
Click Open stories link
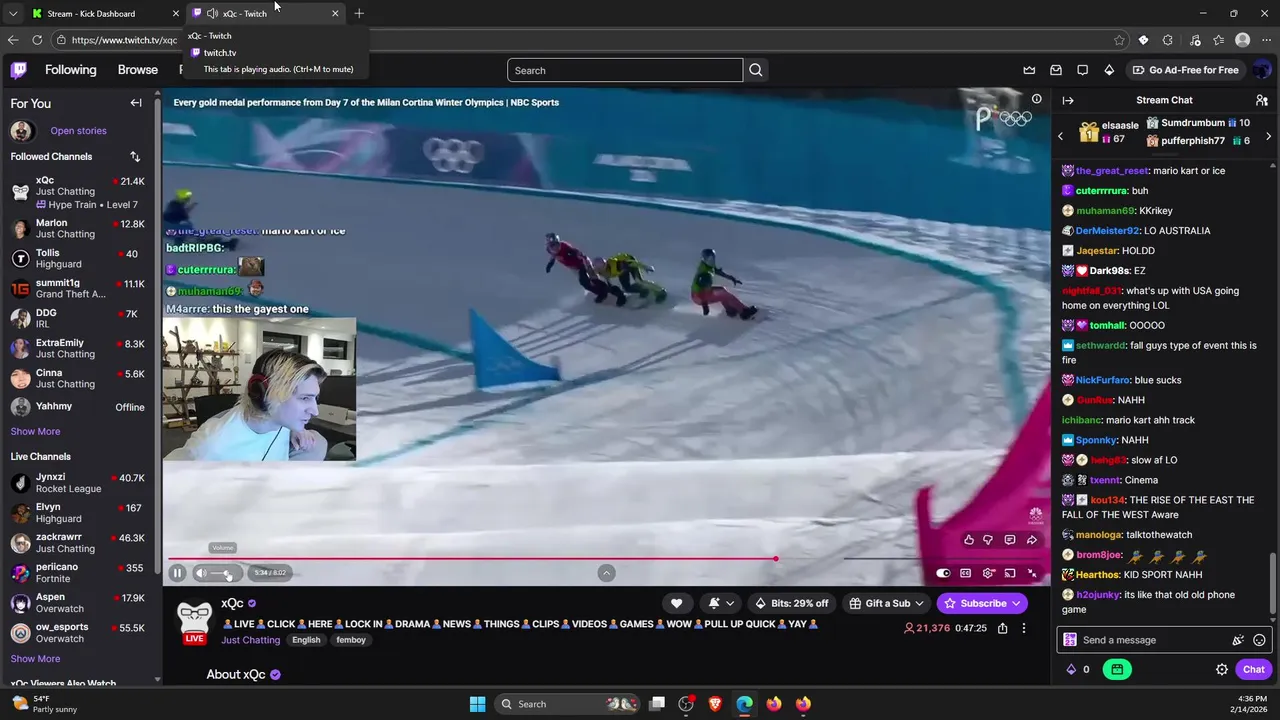pyautogui.click(x=78, y=131)
